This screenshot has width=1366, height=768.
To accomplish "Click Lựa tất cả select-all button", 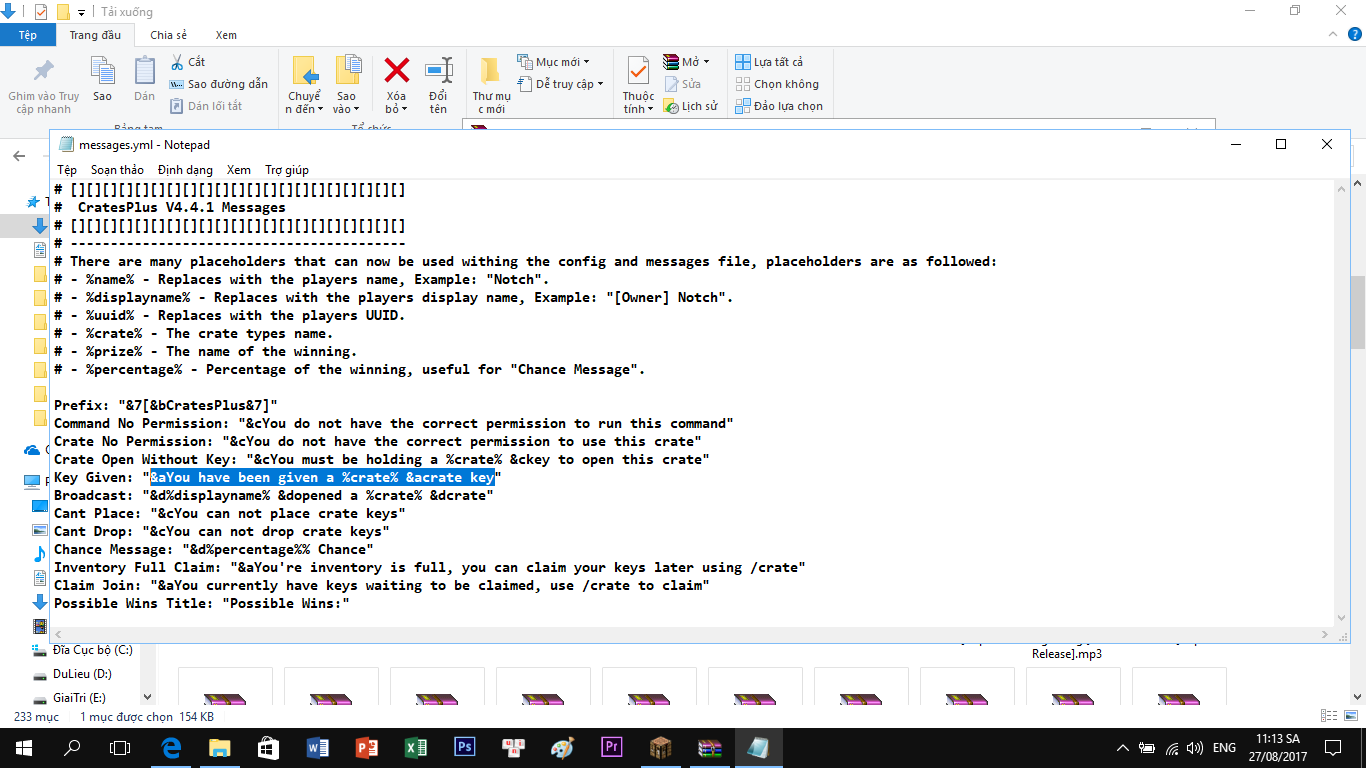I will click(769, 62).
